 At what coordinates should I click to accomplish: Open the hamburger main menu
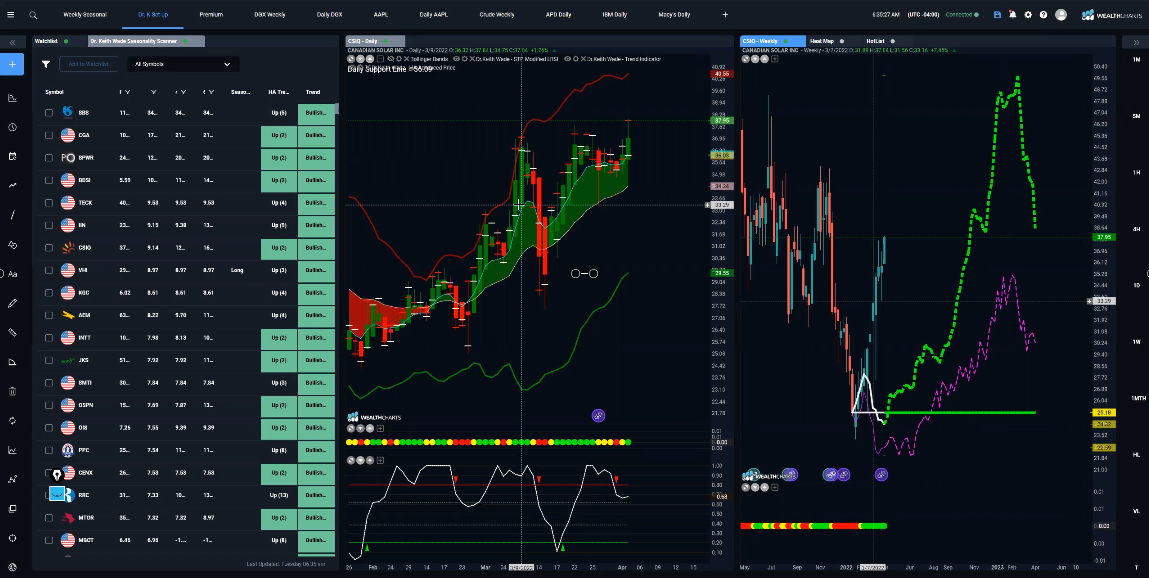(x=12, y=15)
